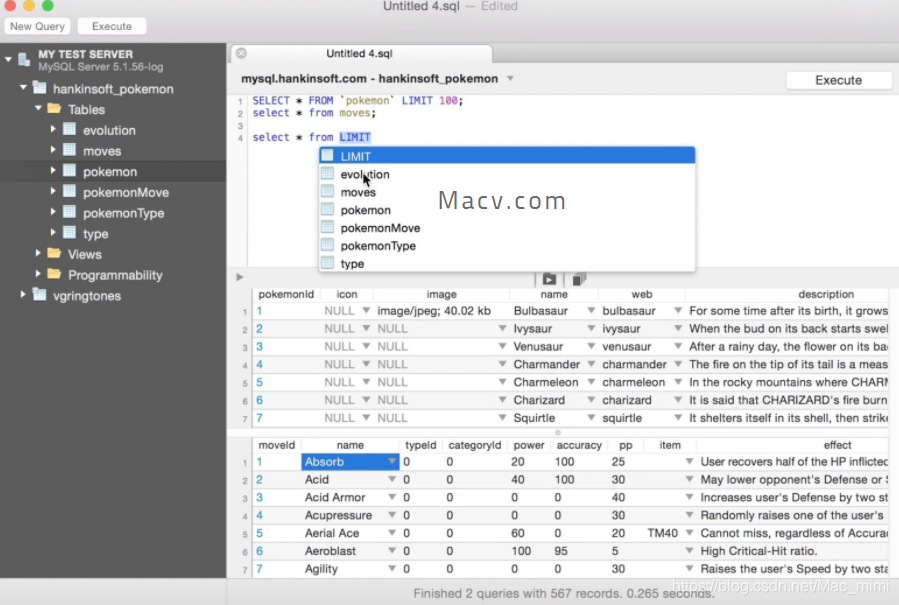Open the dropdown in the Absorb name cell

click(x=392, y=461)
